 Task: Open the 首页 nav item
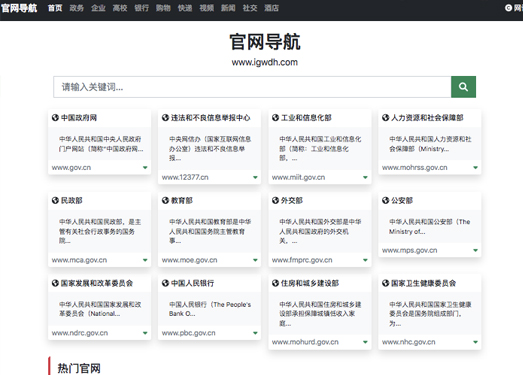[x=55, y=8]
